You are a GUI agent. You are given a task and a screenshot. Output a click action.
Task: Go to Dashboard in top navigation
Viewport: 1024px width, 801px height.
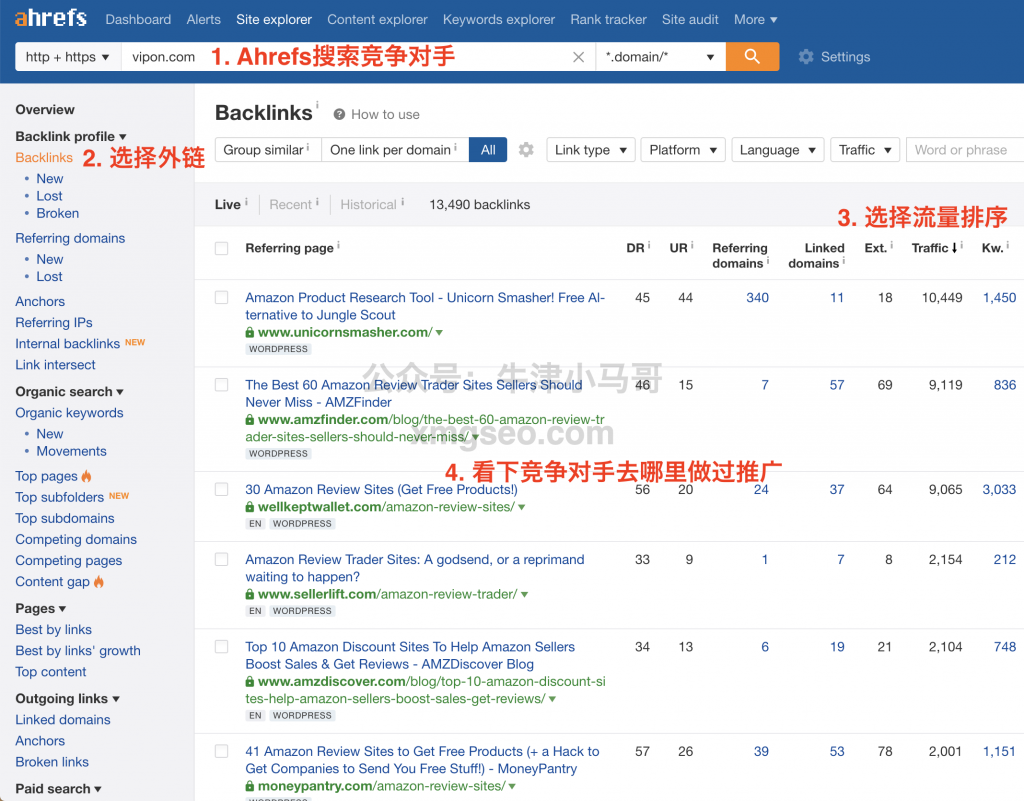[138, 20]
